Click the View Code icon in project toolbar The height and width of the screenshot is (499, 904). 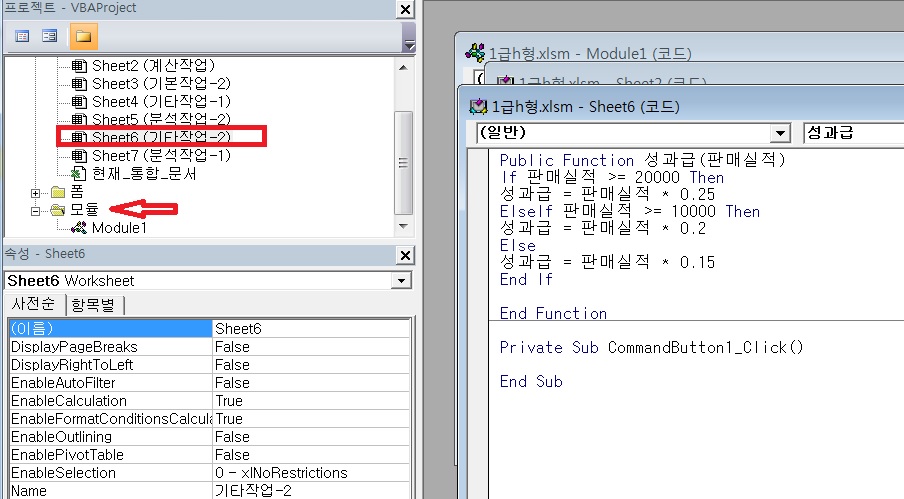pyautogui.click(x=22, y=36)
